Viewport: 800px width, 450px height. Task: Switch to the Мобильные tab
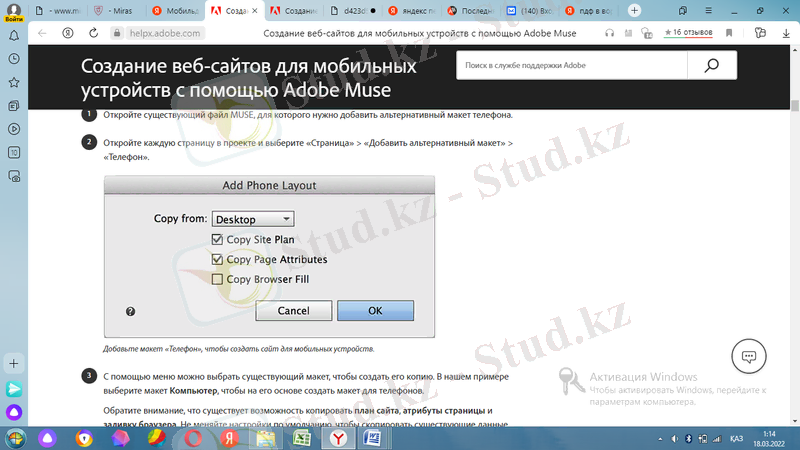pyautogui.click(x=176, y=11)
